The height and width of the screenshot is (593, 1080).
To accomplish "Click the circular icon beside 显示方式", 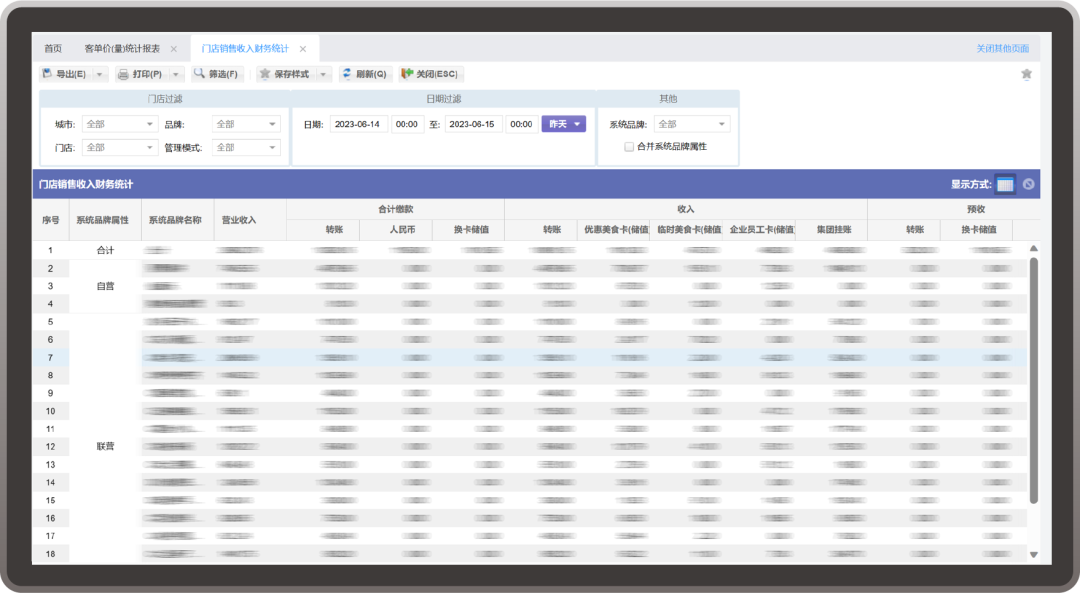I will coord(1028,184).
